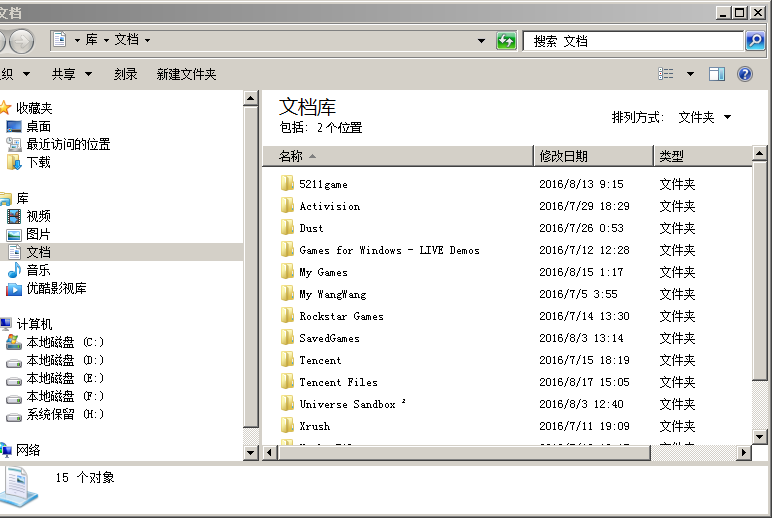Toggle the preview pane icon

[716, 74]
